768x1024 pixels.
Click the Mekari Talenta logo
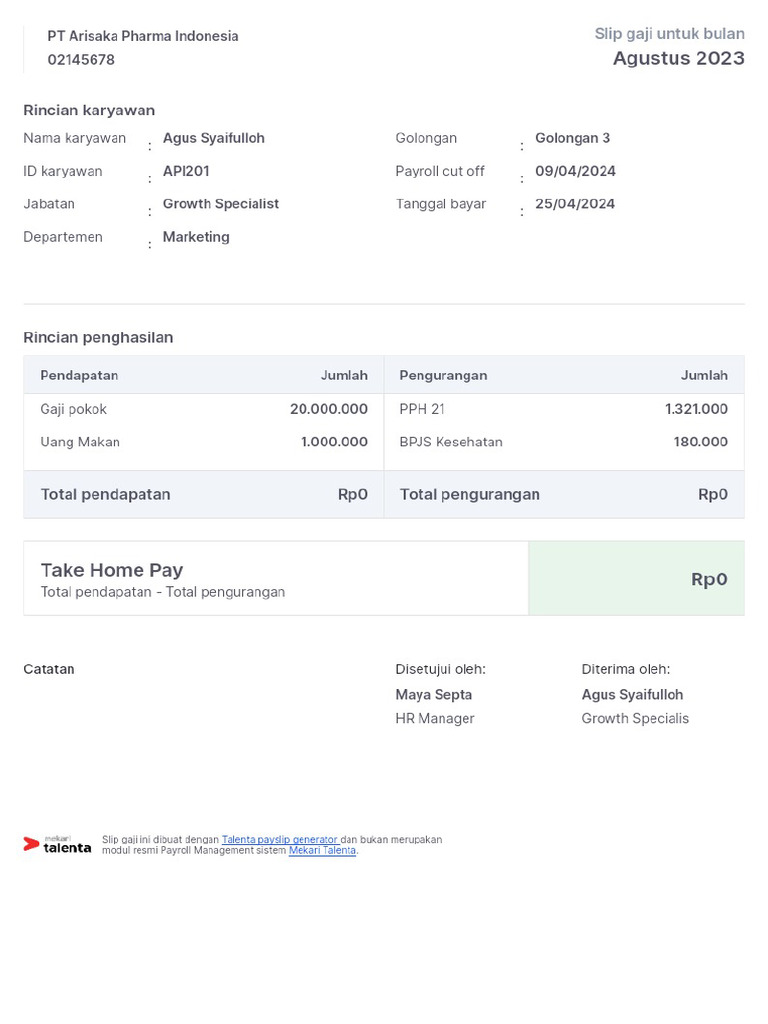point(57,845)
